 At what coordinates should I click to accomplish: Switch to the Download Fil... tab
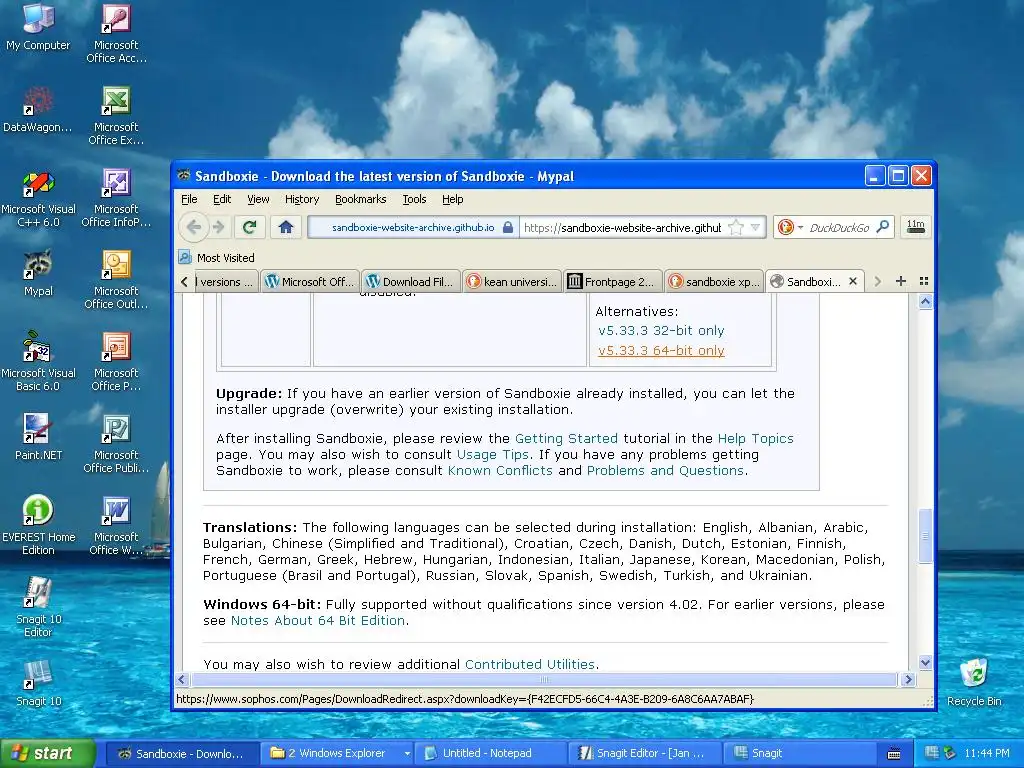411,281
